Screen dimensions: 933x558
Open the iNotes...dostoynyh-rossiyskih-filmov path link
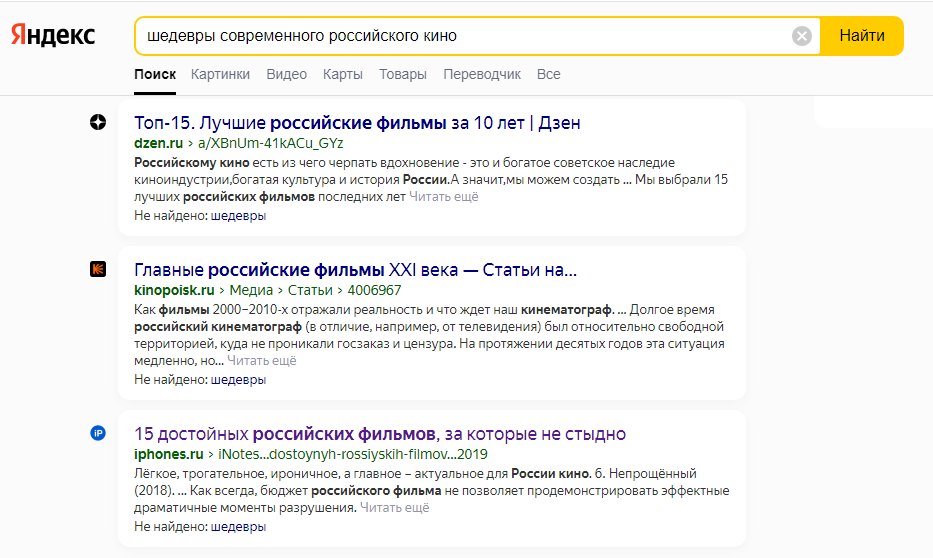[353, 454]
